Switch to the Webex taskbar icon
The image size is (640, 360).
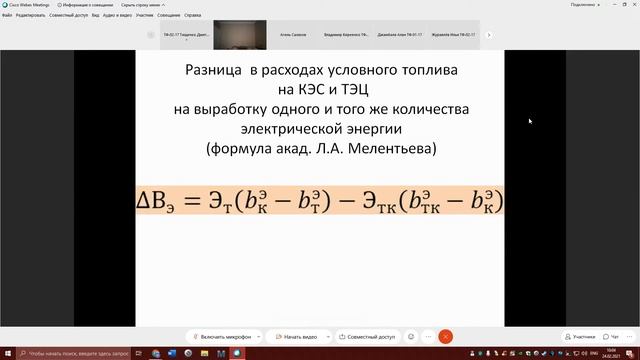237,353
